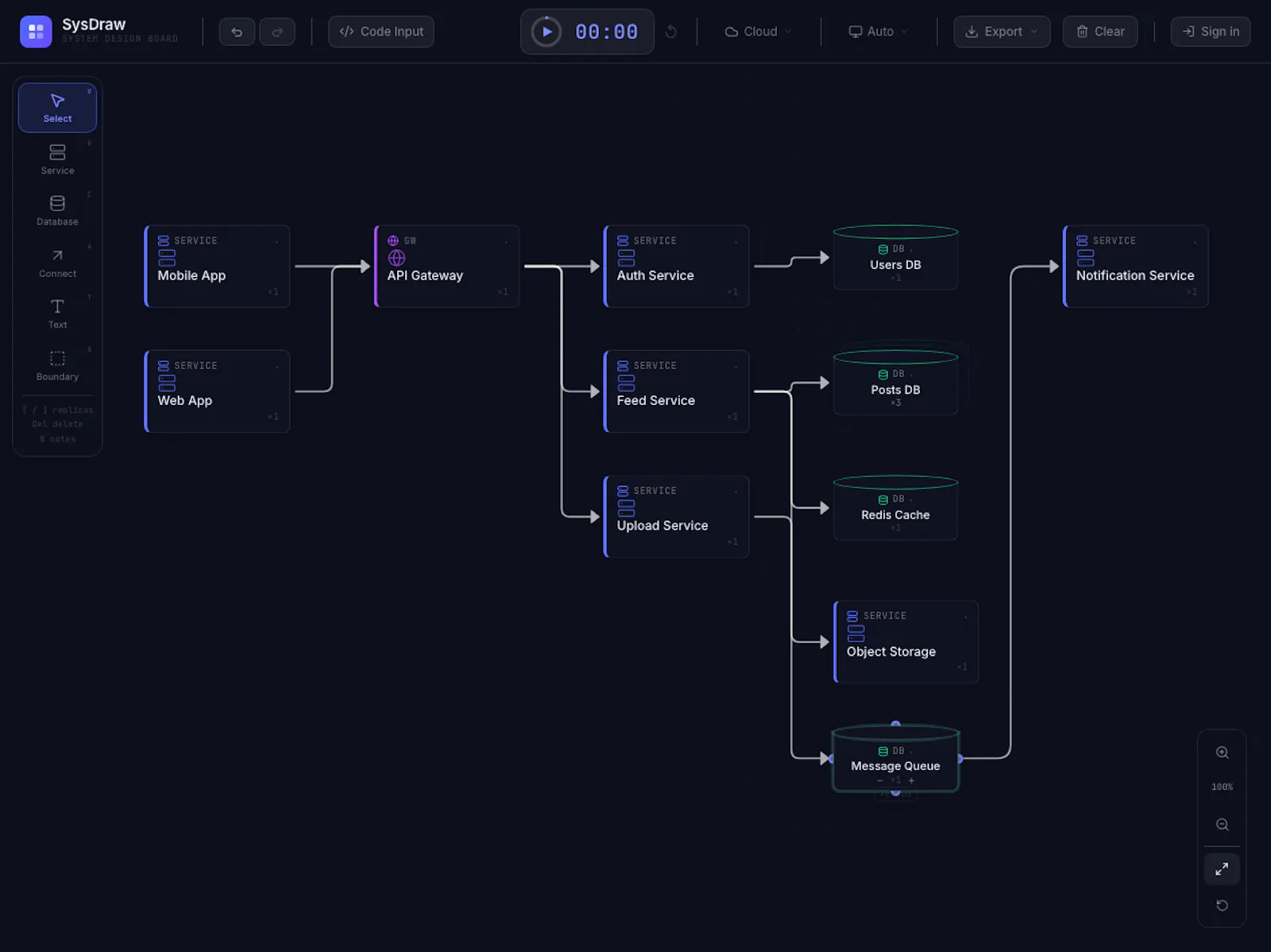
Task: Click the SysDraw logo icon
Action: pos(36,32)
